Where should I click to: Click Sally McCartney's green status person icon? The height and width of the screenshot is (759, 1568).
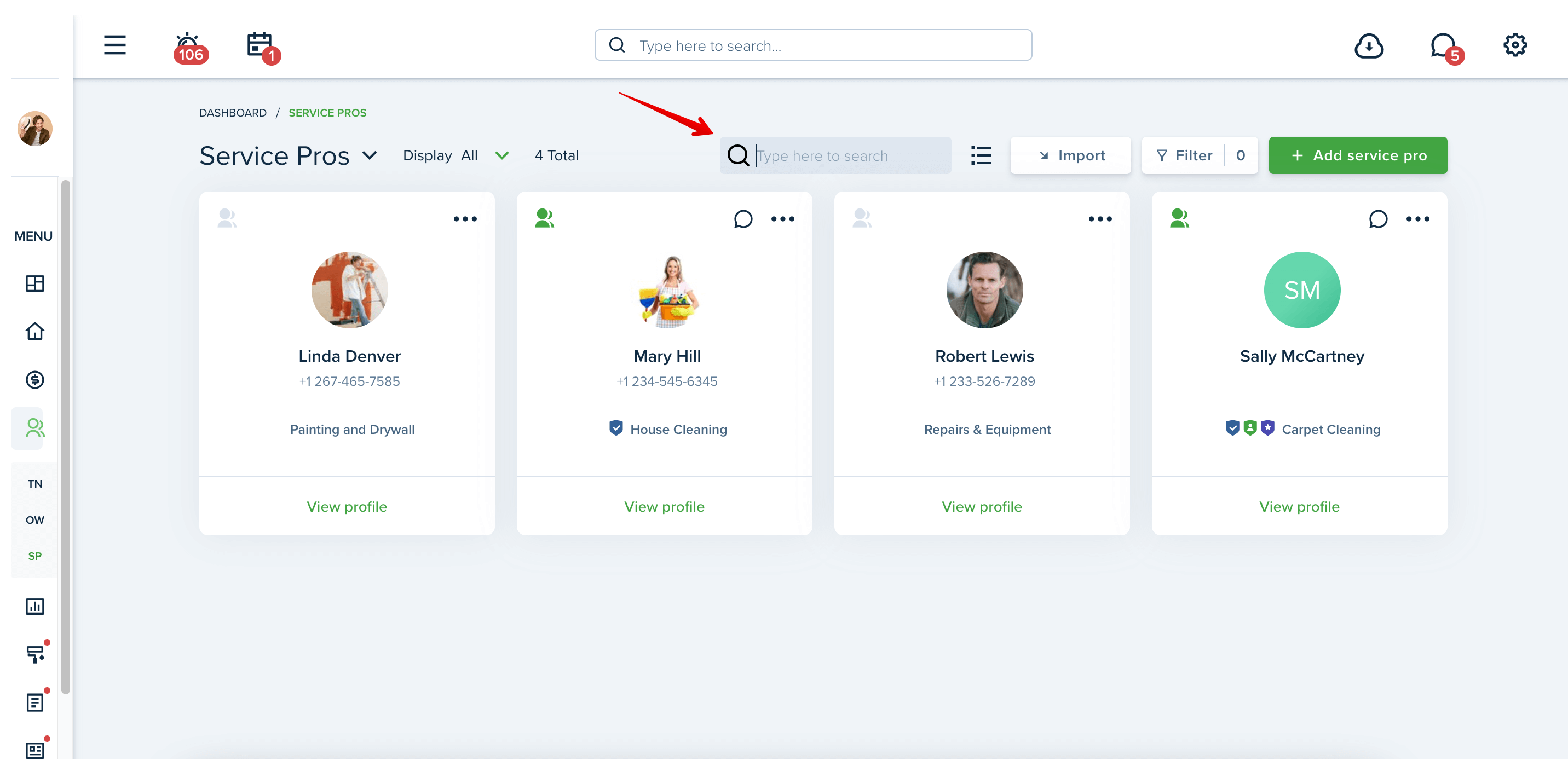(x=1179, y=218)
